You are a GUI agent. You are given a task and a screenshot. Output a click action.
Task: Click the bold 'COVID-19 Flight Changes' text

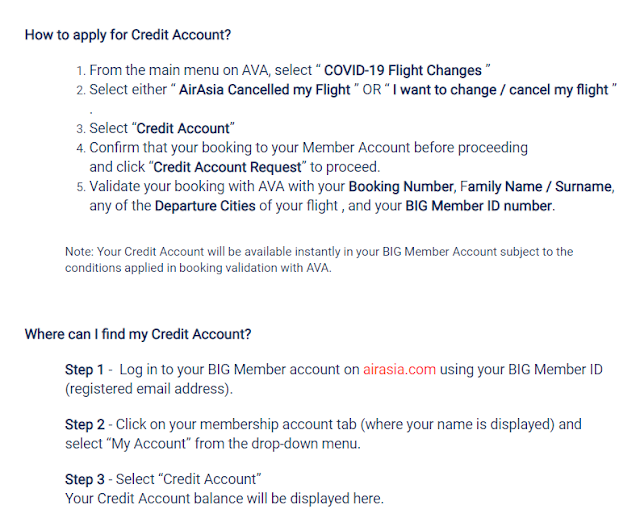click(402, 70)
